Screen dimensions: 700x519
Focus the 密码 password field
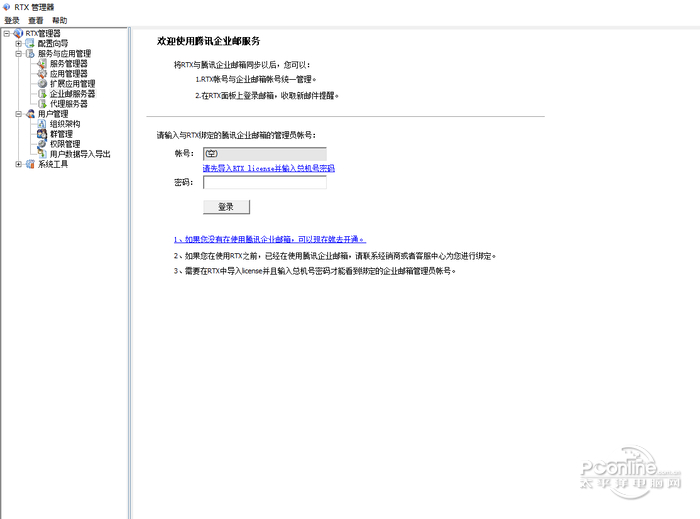[x=265, y=183]
